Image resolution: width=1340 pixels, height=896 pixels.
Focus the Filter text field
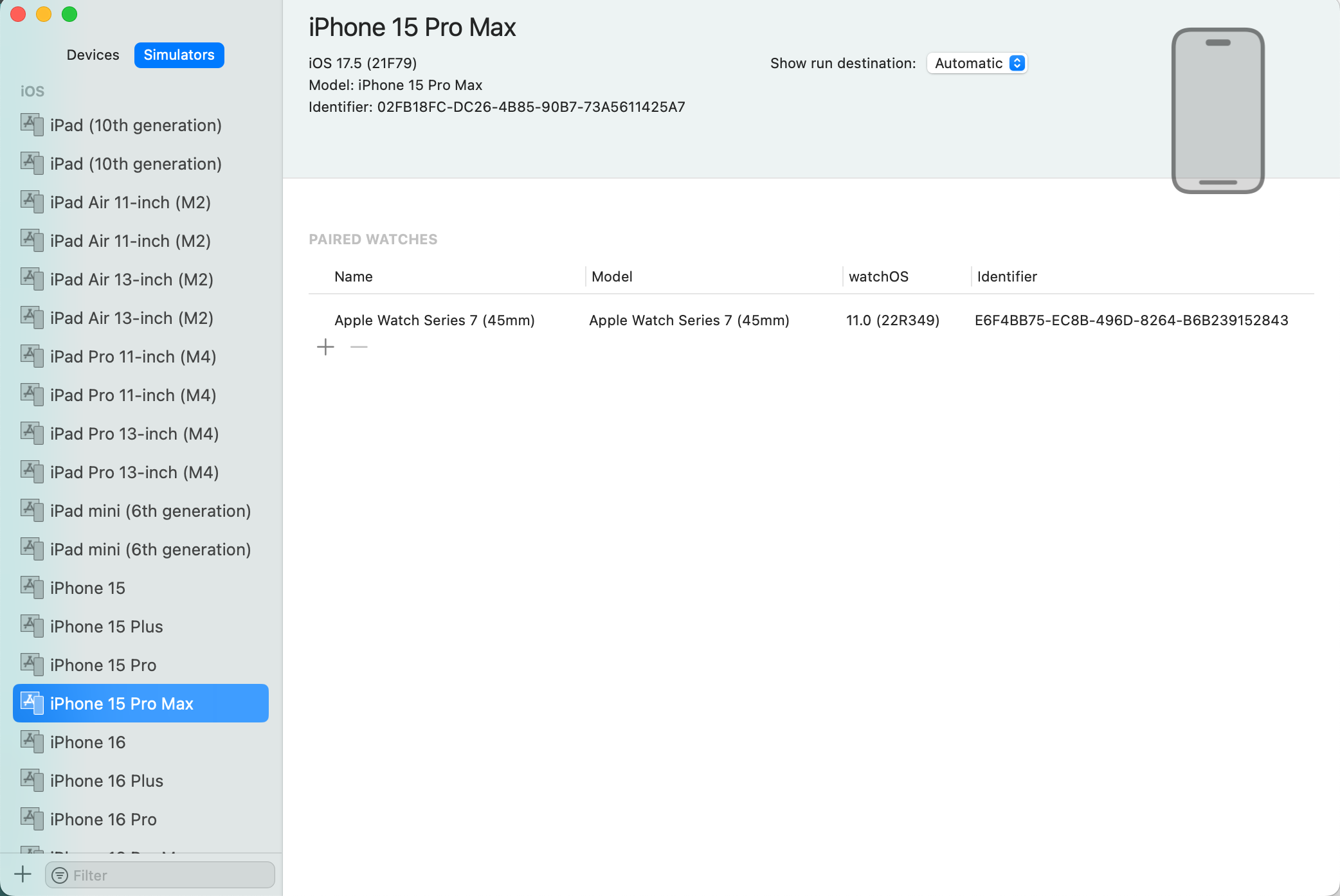tap(160, 875)
